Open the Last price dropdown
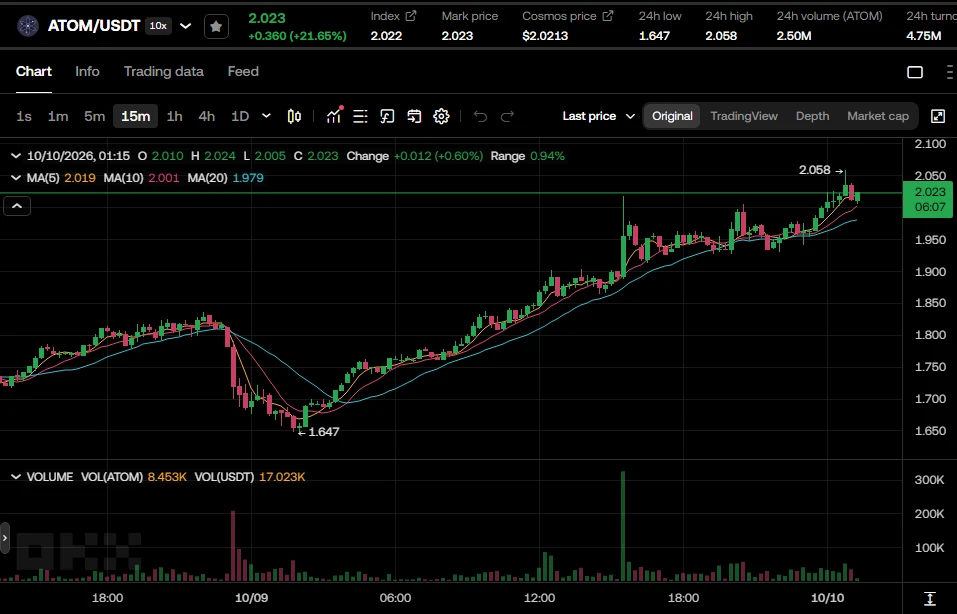 [599, 116]
